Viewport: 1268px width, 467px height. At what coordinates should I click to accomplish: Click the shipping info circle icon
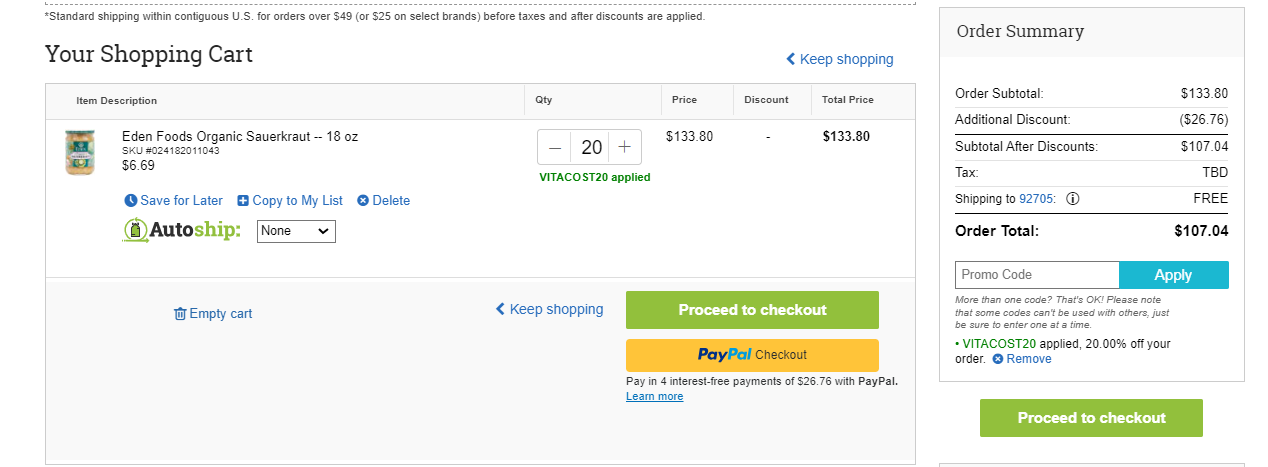[1073, 199]
